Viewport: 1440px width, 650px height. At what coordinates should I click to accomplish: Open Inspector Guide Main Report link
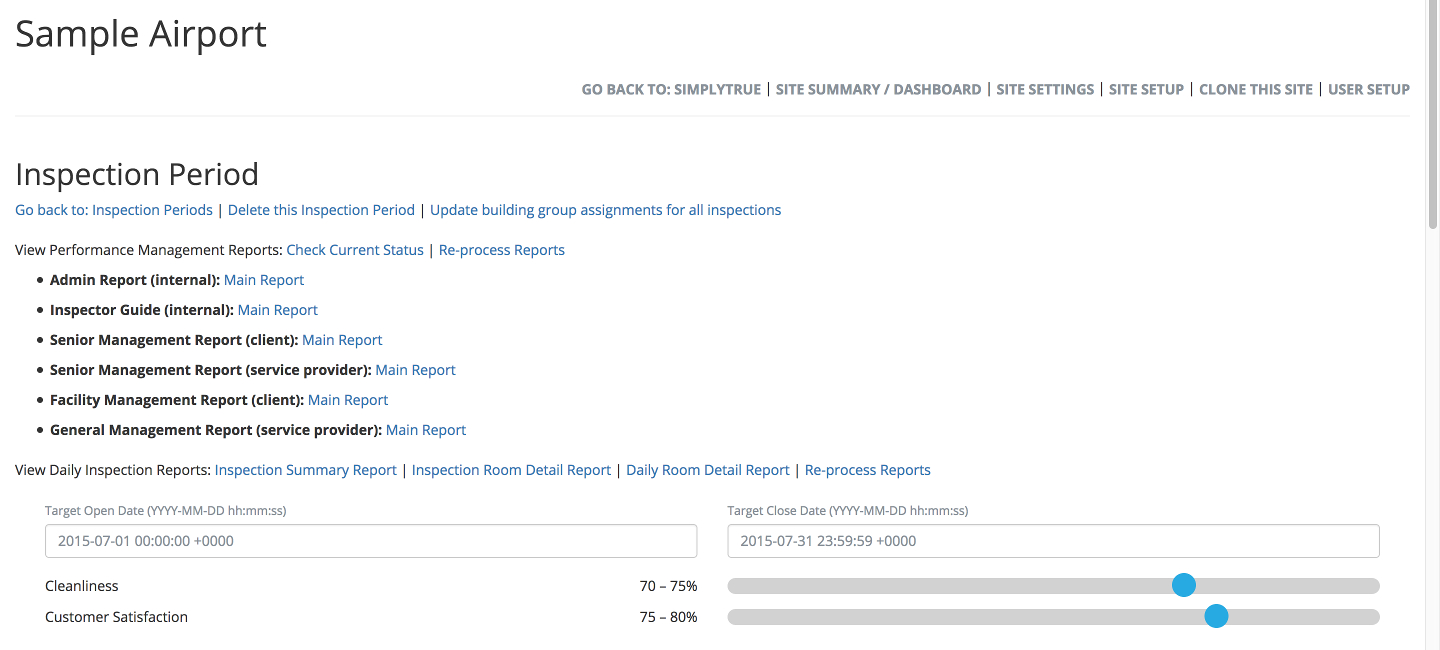pyautogui.click(x=278, y=310)
